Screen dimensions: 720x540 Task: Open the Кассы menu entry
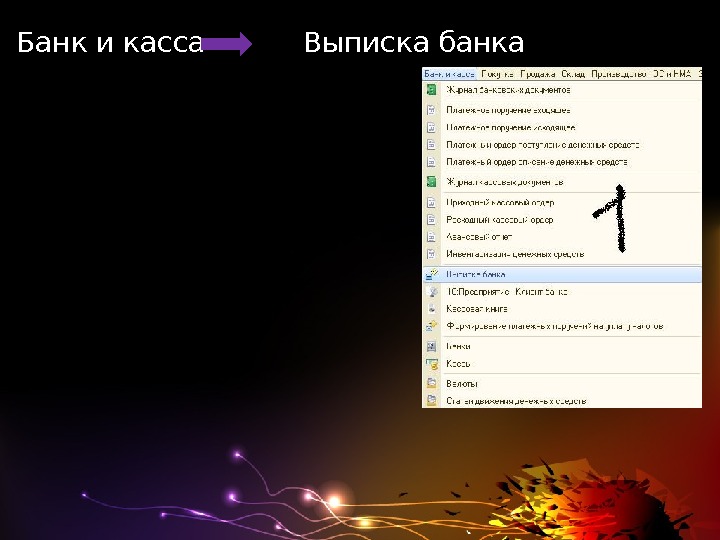point(458,364)
